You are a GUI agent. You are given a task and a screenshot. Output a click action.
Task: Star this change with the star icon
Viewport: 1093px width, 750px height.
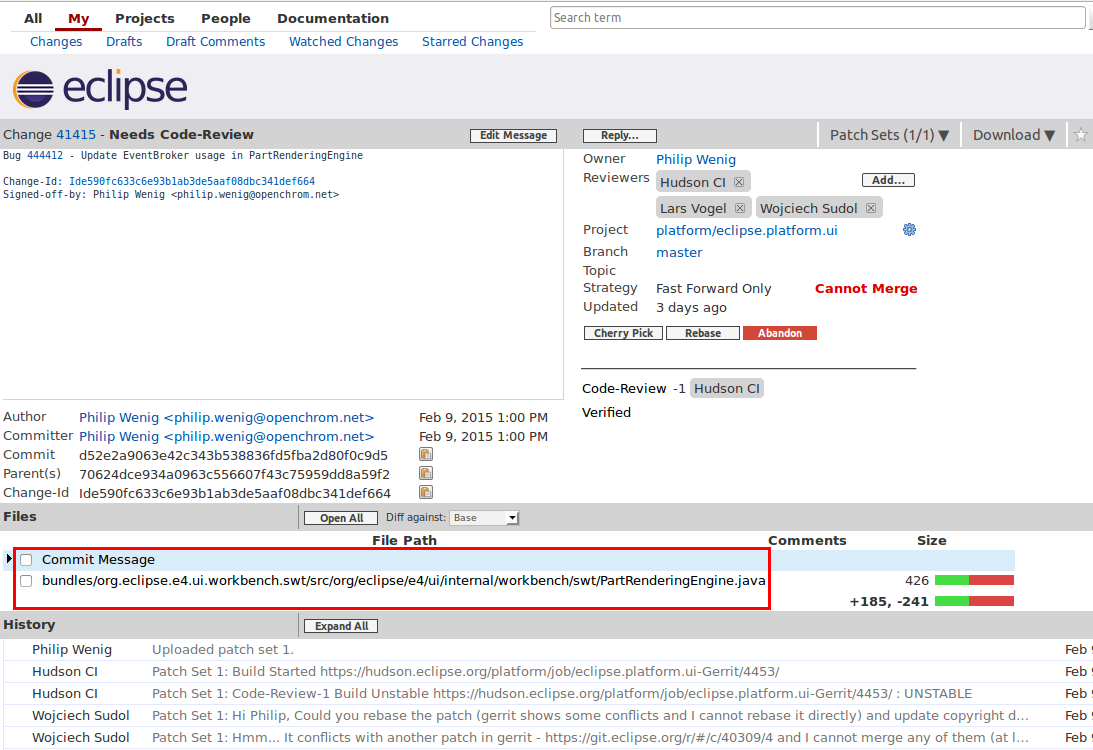pyautogui.click(x=1080, y=135)
